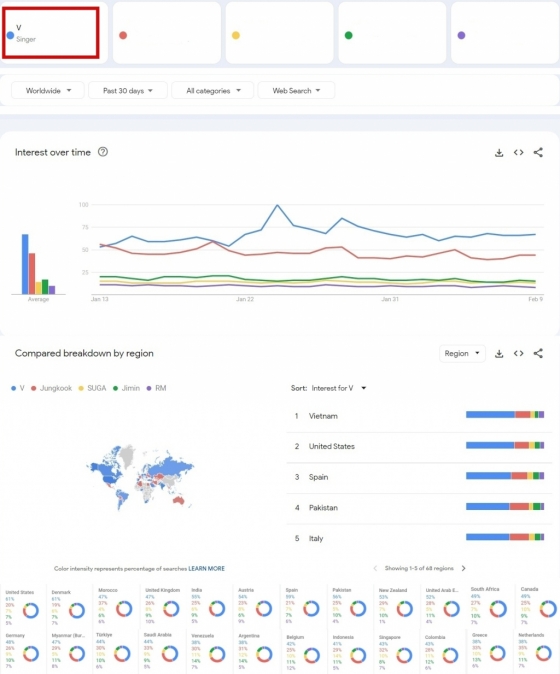Click the Singapore donut chart card
560x674 pixels.
point(398,653)
